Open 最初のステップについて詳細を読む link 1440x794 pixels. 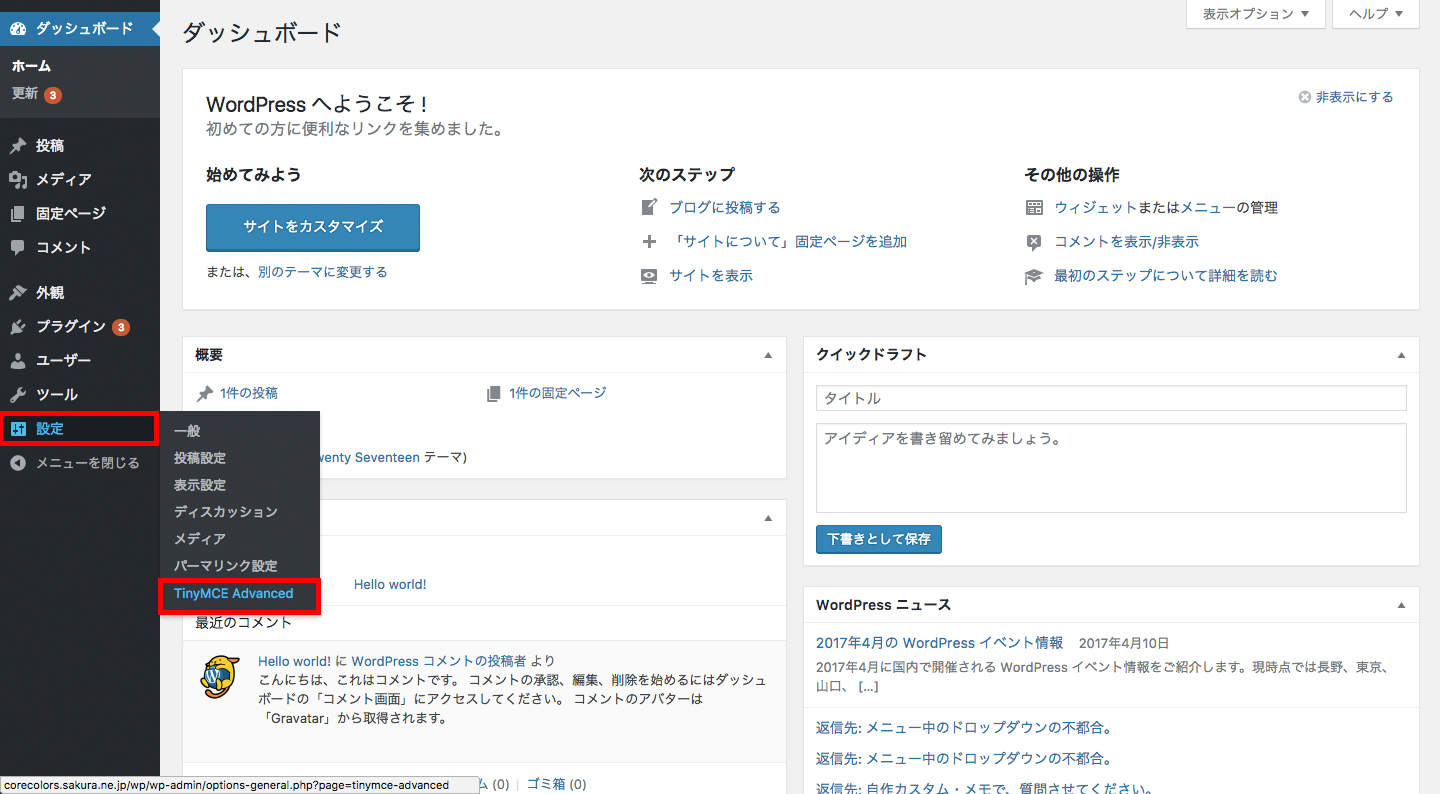click(1166, 276)
